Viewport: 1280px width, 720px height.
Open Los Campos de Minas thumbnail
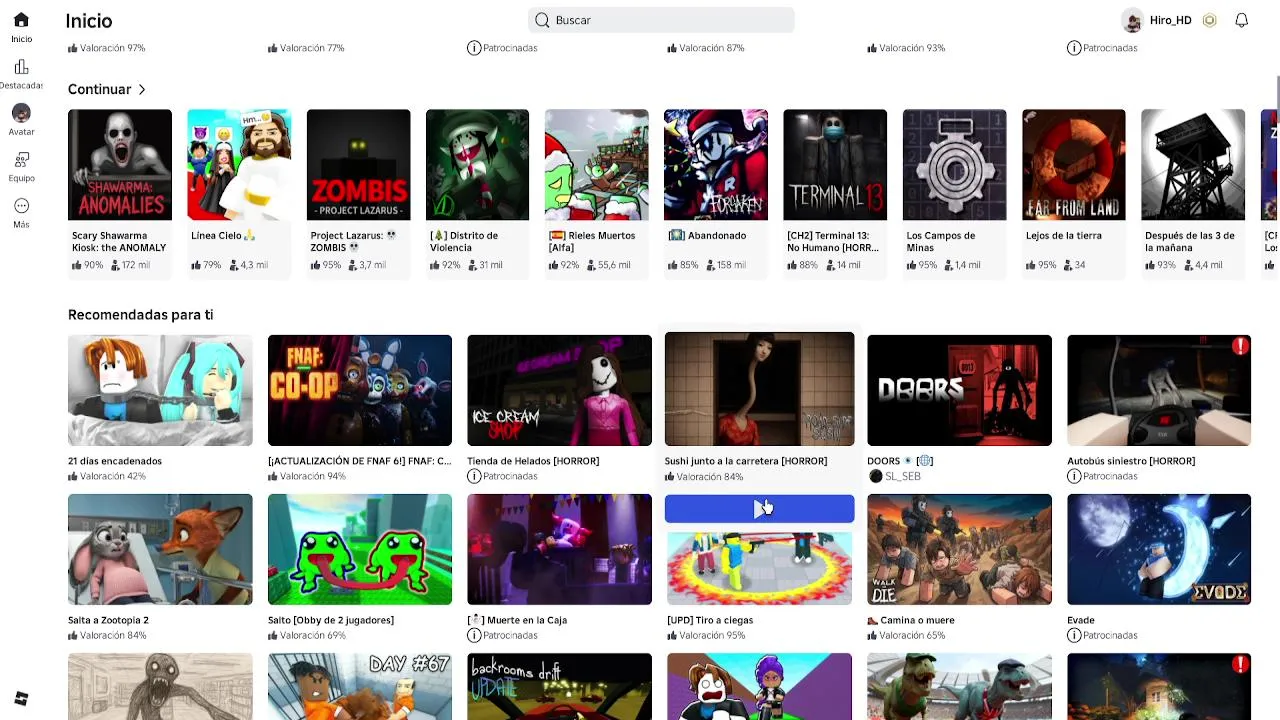coord(954,165)
